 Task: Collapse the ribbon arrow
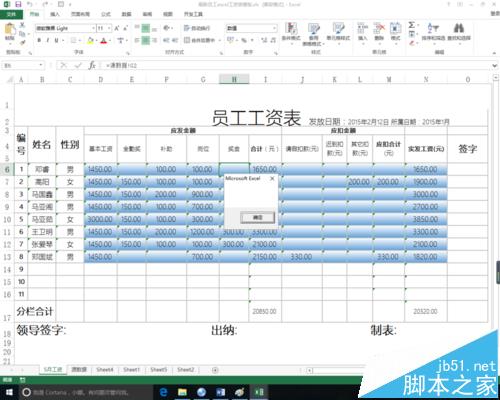[494, 53]
